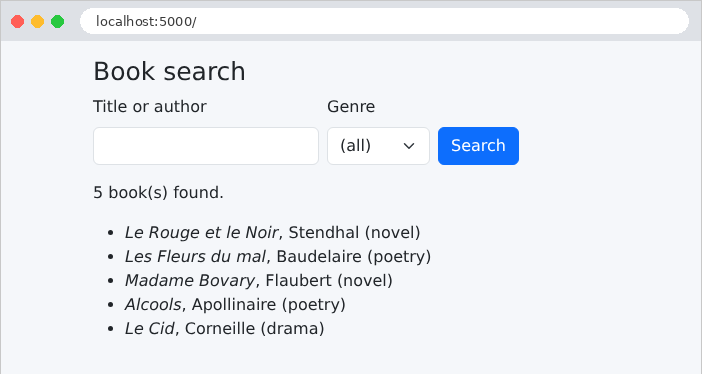Click the green maximize window dot
This screenshot has width=702, height=374.
pyautogui.click(x=57, y=21)
